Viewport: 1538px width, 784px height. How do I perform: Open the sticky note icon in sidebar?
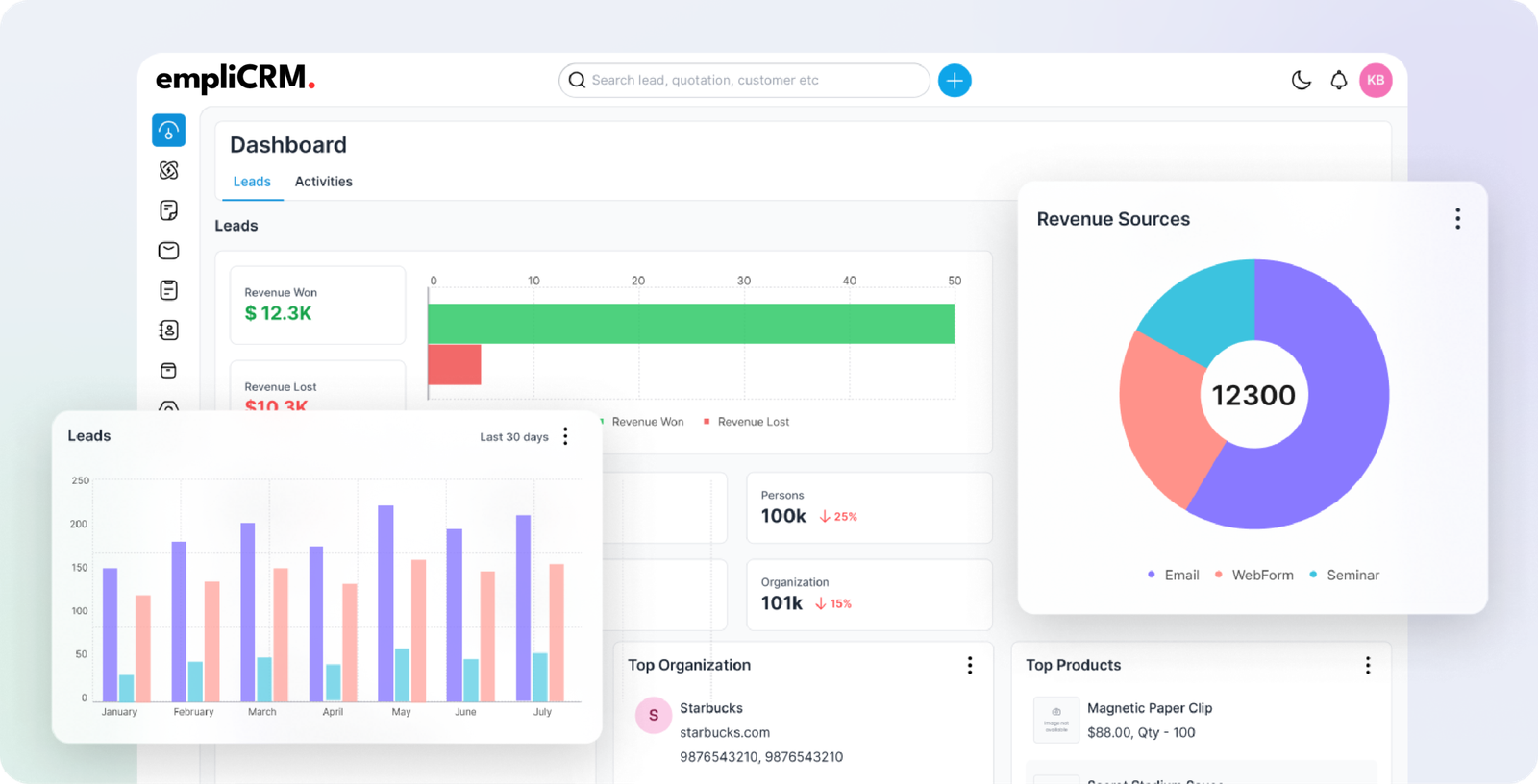(x=168, y=210)
